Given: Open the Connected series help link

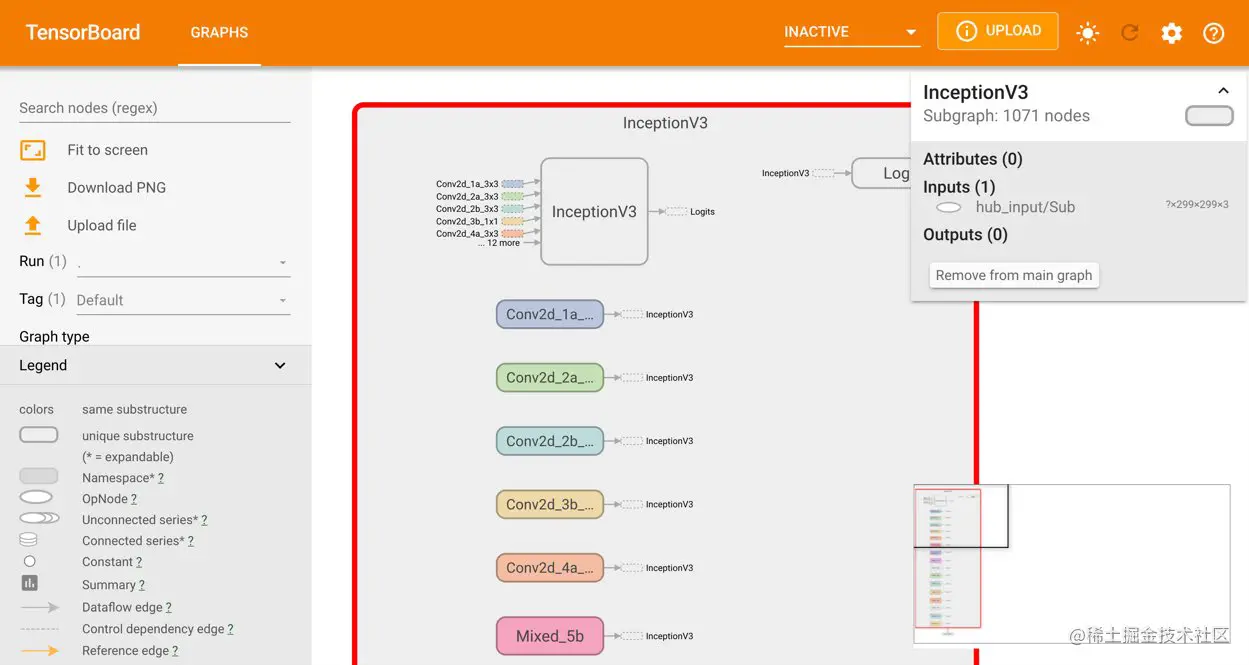Looking at the screenshot, I should [191, 541].
